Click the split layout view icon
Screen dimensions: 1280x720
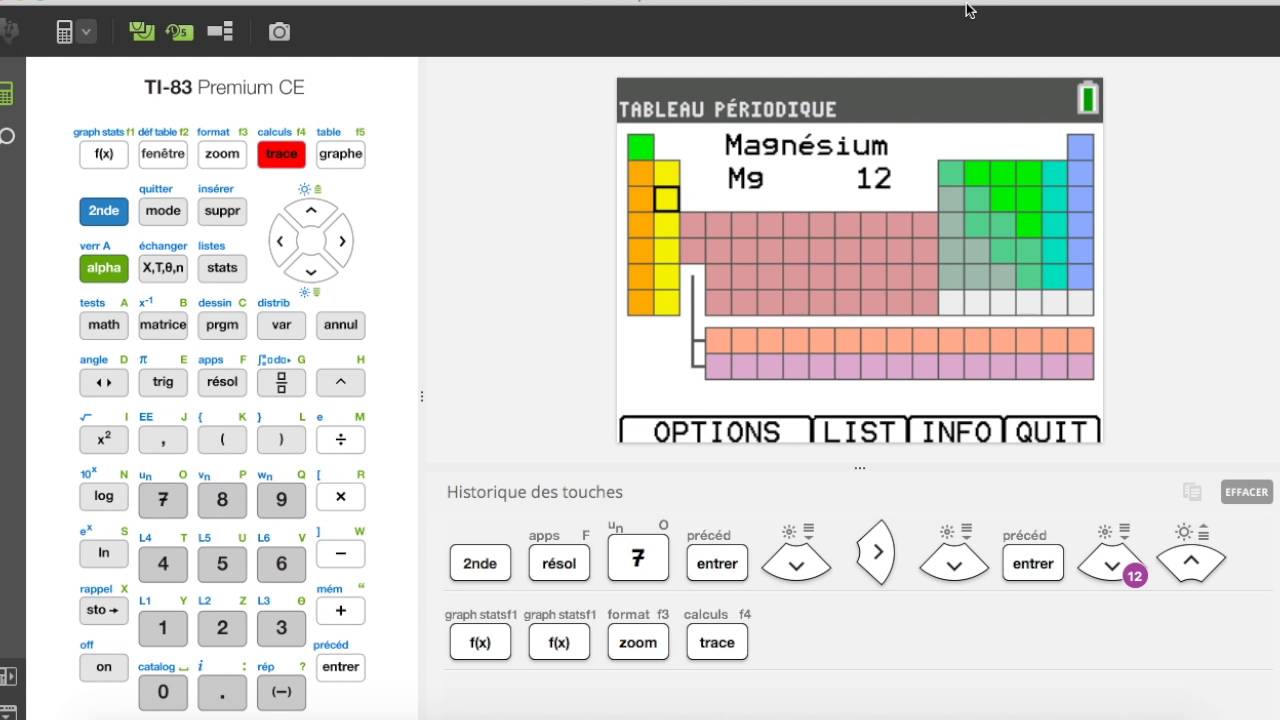220,32
